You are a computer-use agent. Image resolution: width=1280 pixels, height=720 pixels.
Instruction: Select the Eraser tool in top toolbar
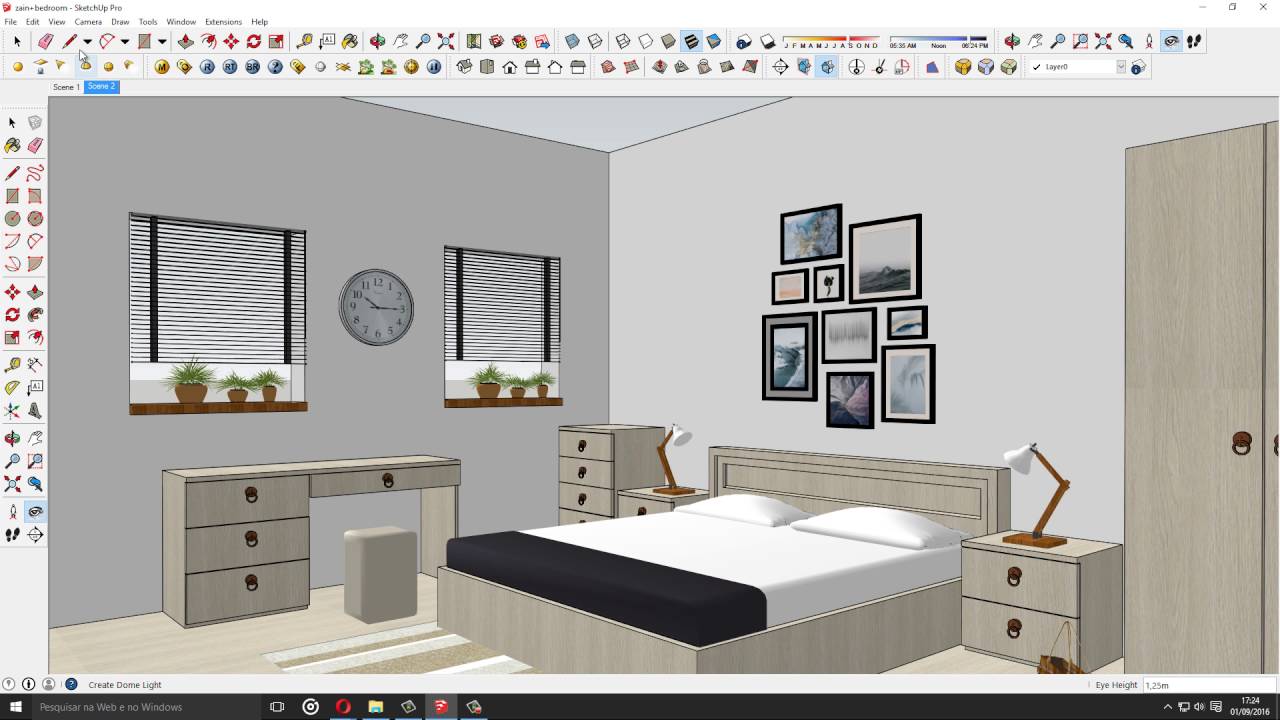point(45,41)
